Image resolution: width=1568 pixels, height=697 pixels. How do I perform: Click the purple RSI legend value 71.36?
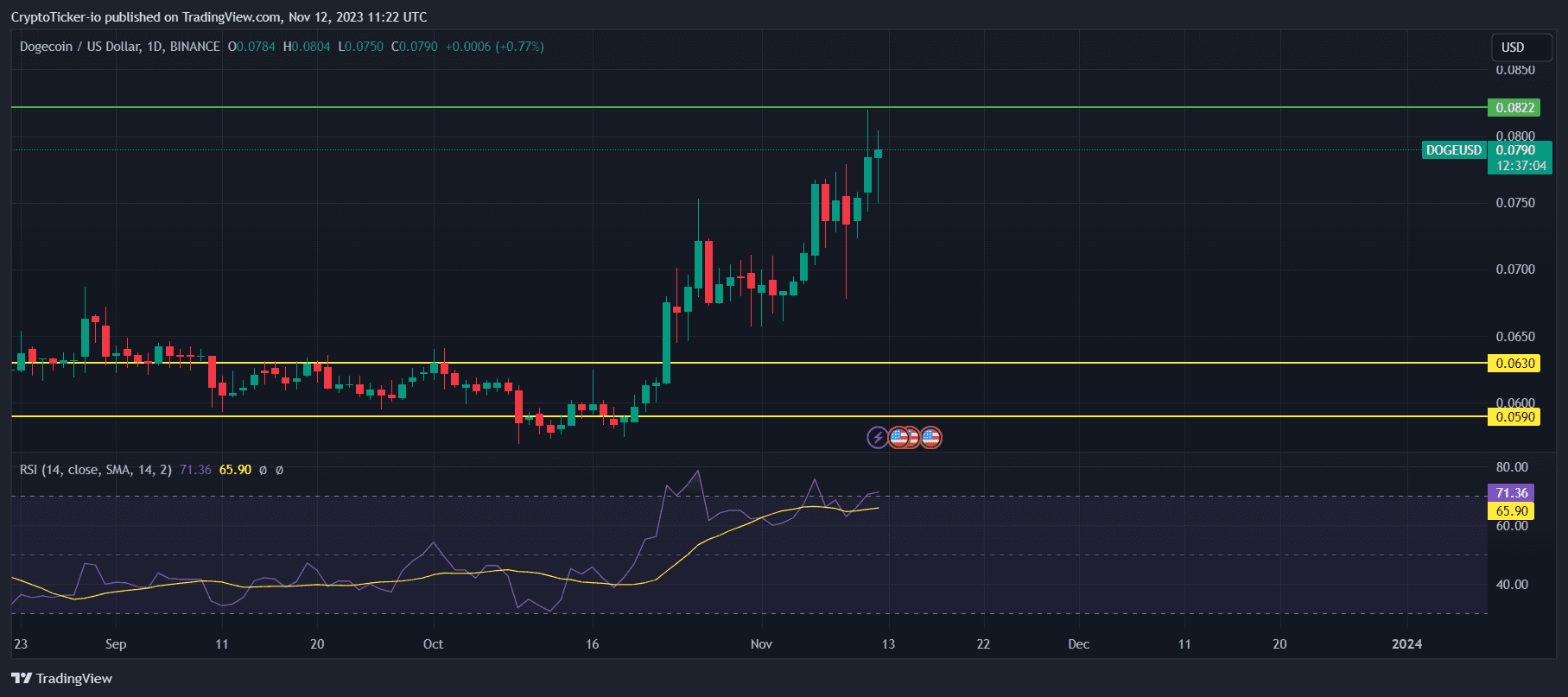(195, 470)
